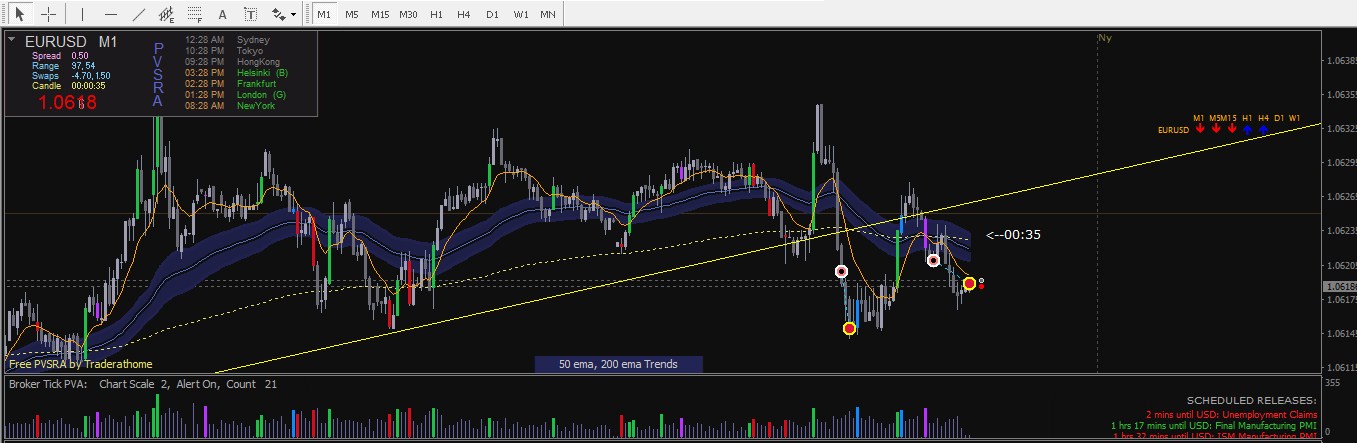Collapse the EURUSD info panel triangle
1357x443 pixels.
[x=11, y=41]
